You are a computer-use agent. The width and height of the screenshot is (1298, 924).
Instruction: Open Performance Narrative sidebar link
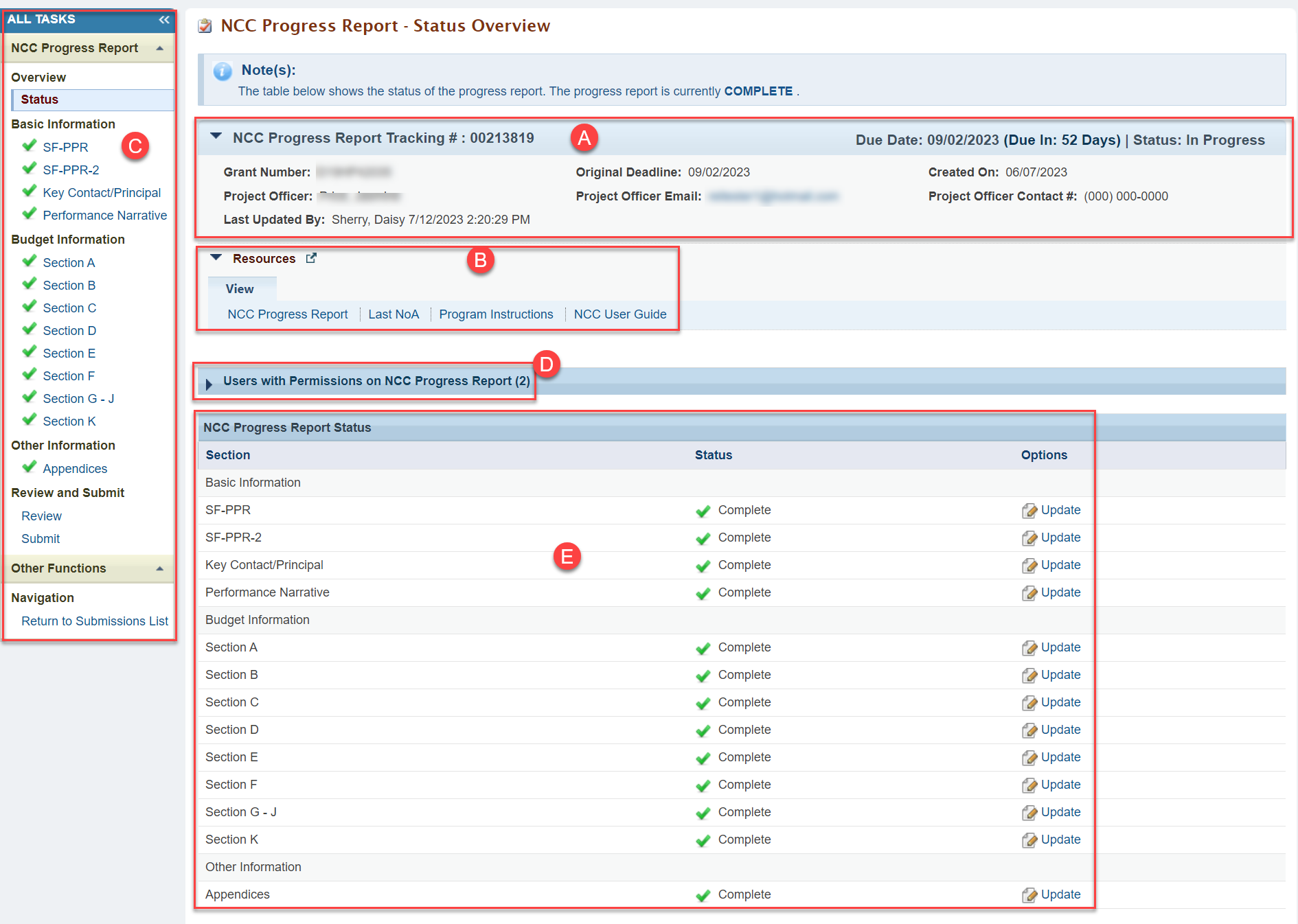105,216
